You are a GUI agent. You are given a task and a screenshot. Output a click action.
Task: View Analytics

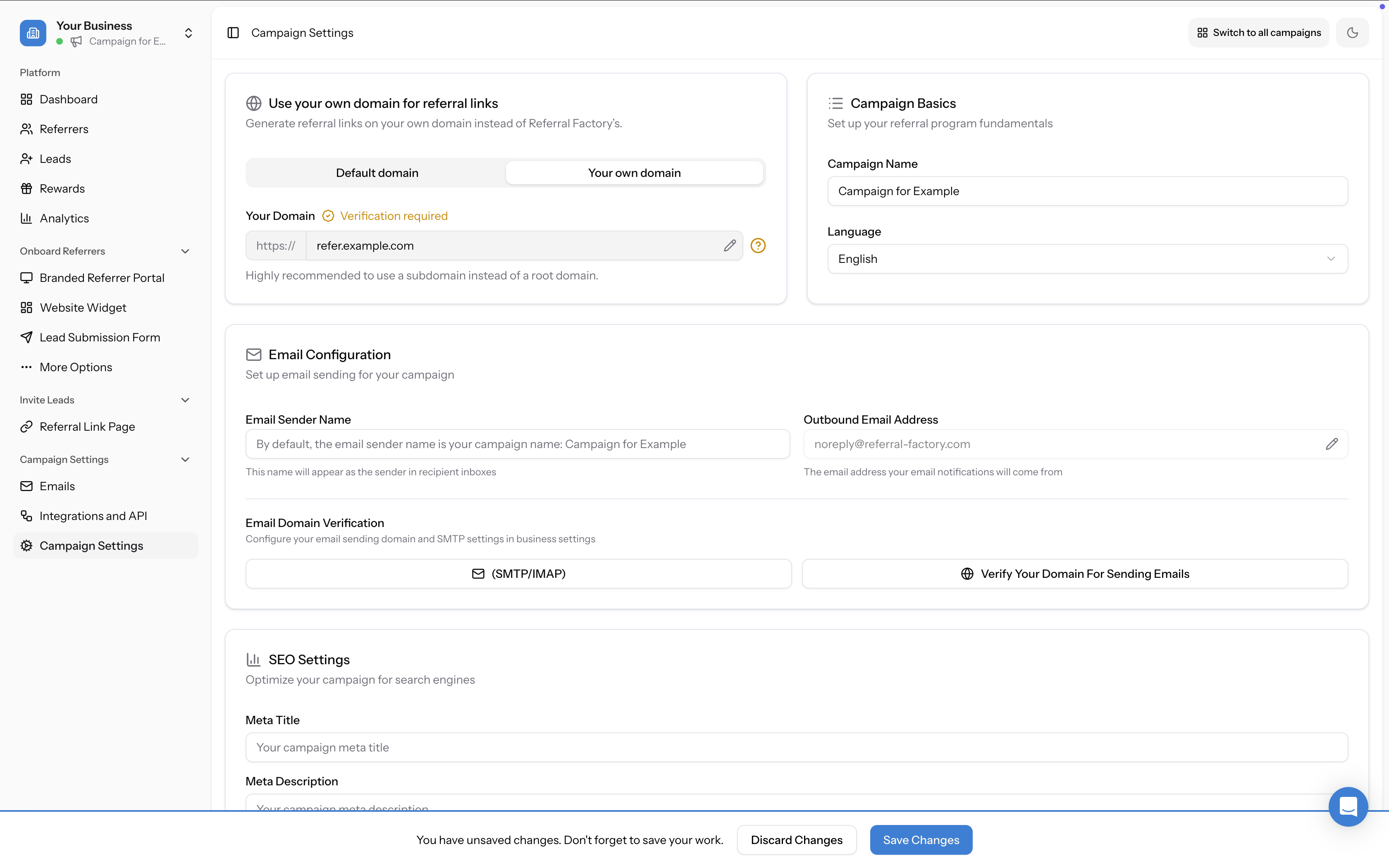click(x=64, y=217)
